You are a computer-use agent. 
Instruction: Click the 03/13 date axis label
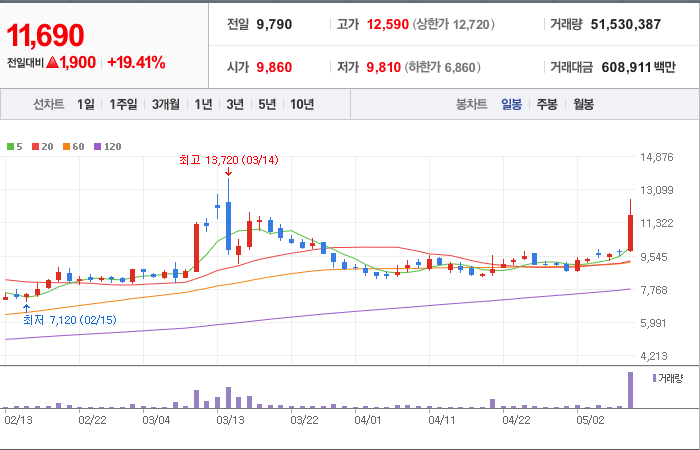(x=230, y=420)
